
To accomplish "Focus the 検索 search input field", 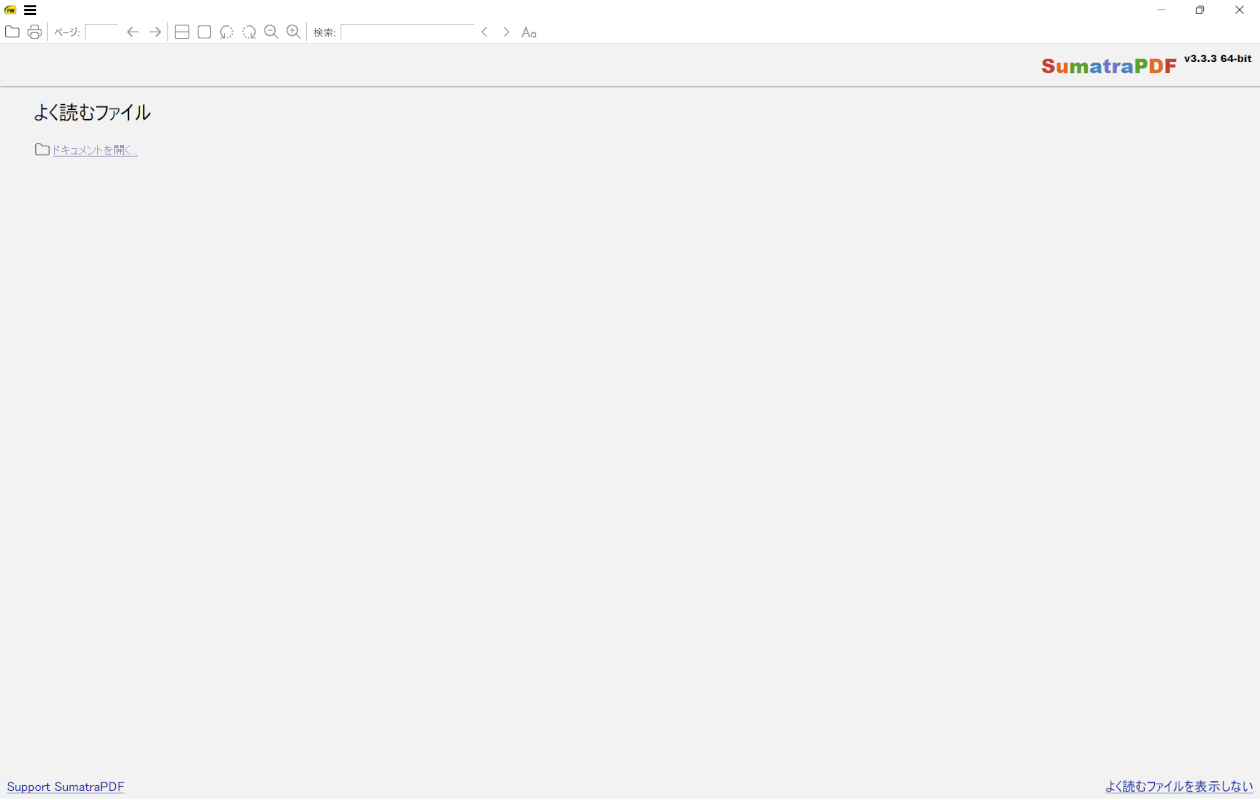I will (407, 32).
